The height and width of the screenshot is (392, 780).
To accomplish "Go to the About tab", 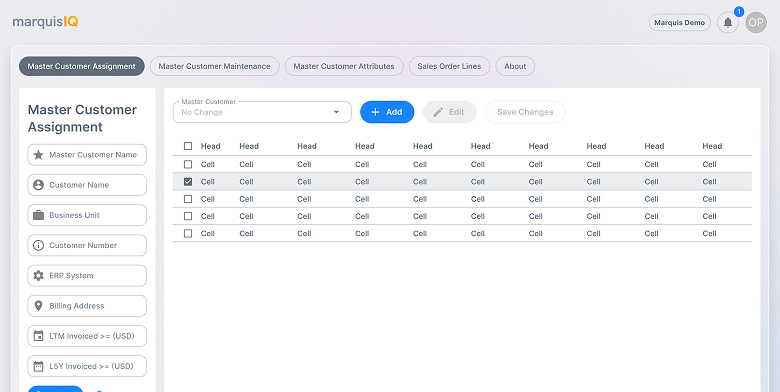I will click(x=515, y=66).
